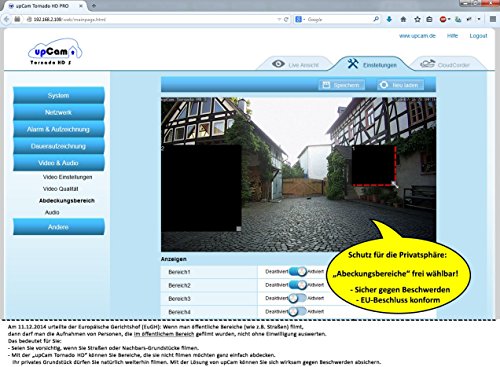Click the upCam Tornado HD logo
500x367 pixels.
pyautogui.click(x=55, y=52)
